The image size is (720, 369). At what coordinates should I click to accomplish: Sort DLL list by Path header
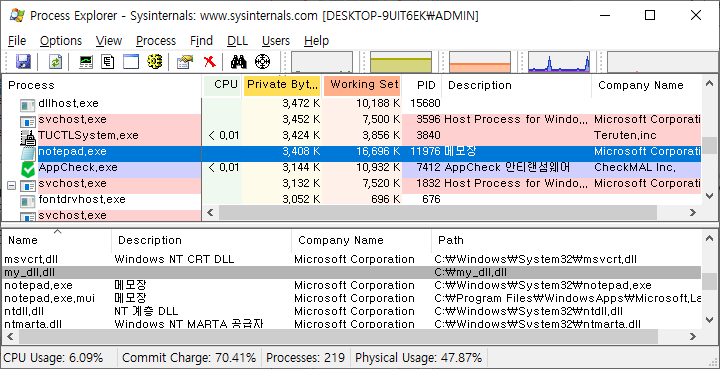tap(567, 240)
